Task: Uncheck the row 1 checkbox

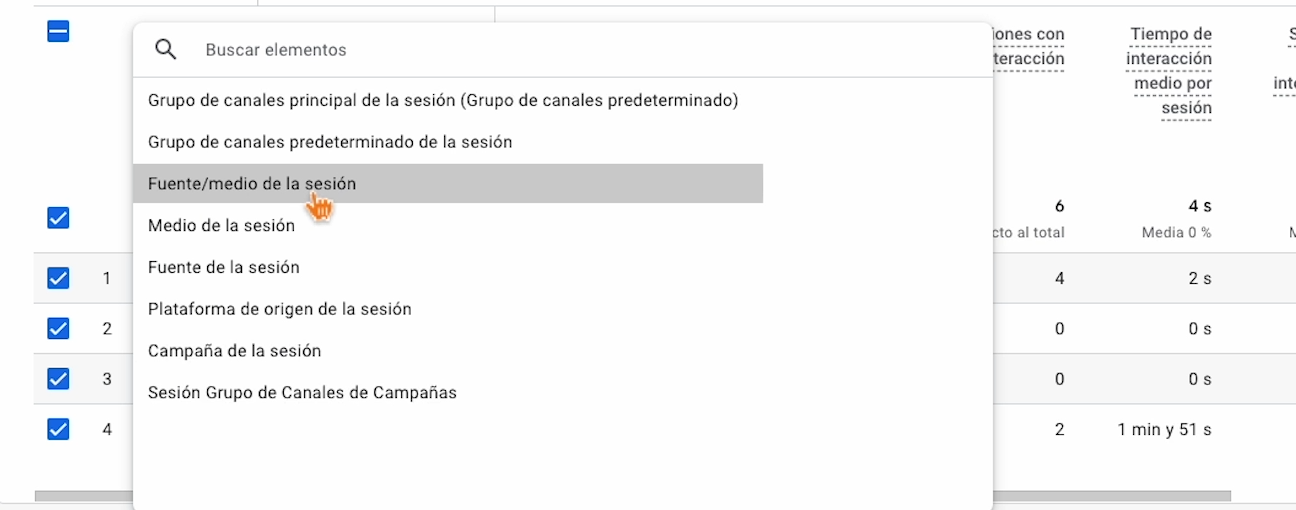Action: click(58, 278)
